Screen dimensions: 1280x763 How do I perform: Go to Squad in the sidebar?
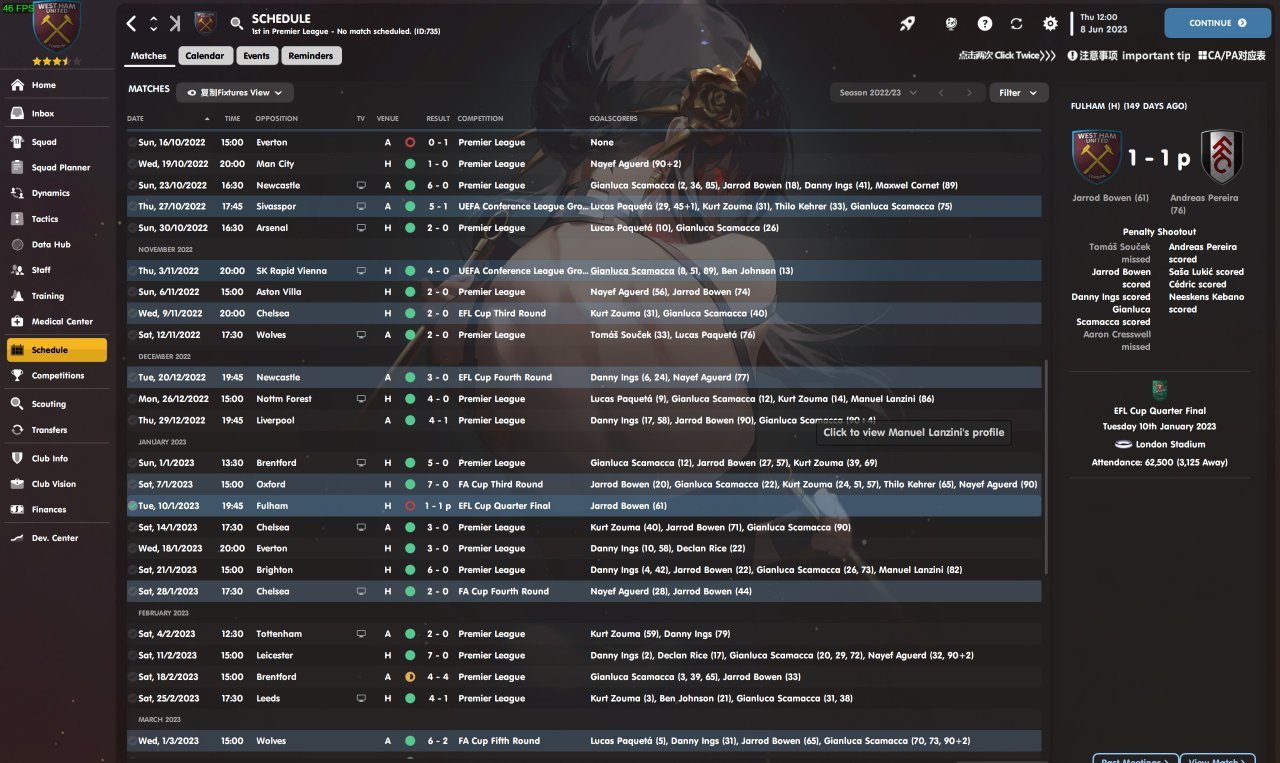coord(55,142)
